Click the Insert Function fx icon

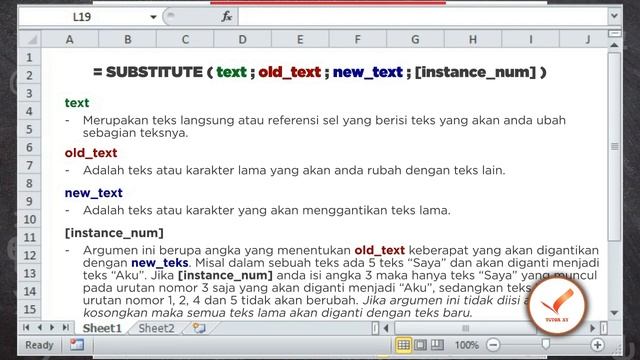227,17
